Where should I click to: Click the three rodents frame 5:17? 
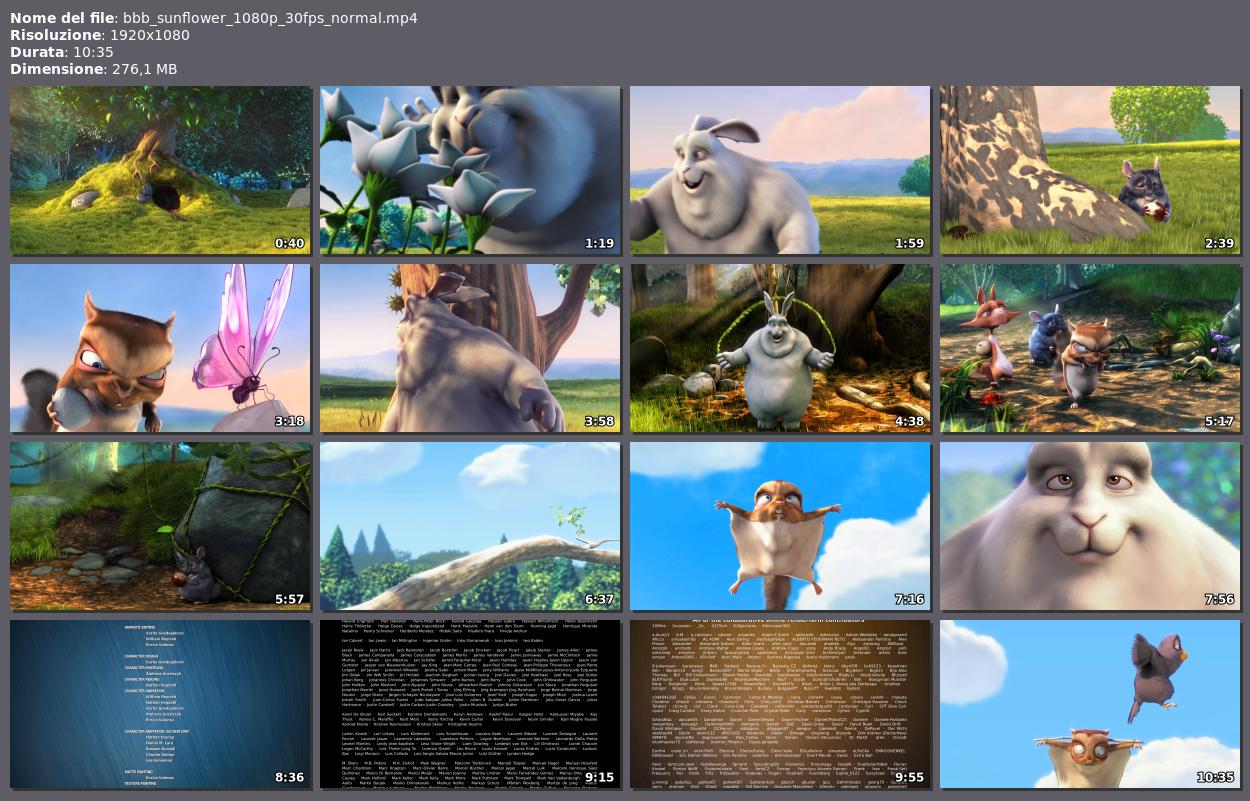coord(1090,348)
